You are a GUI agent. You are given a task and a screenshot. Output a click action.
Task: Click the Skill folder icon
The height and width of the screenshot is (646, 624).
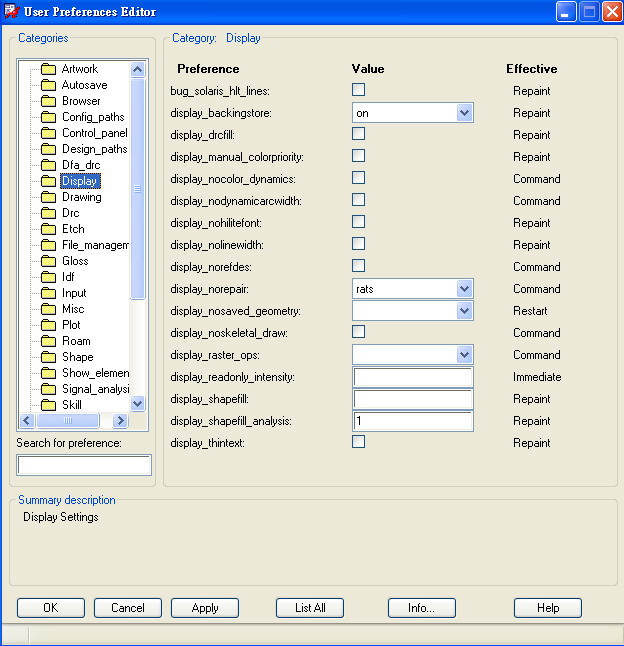click(x=48, y=405)
